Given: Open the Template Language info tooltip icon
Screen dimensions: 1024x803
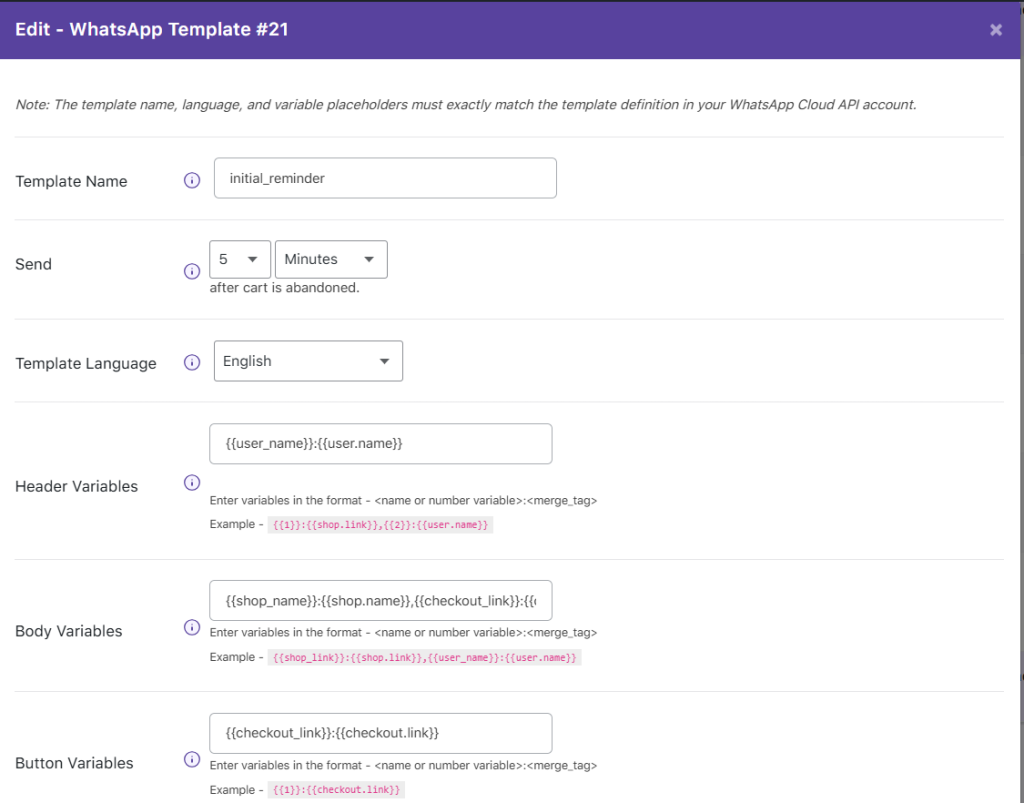Looking at the screenshot, I should point(192,363).
